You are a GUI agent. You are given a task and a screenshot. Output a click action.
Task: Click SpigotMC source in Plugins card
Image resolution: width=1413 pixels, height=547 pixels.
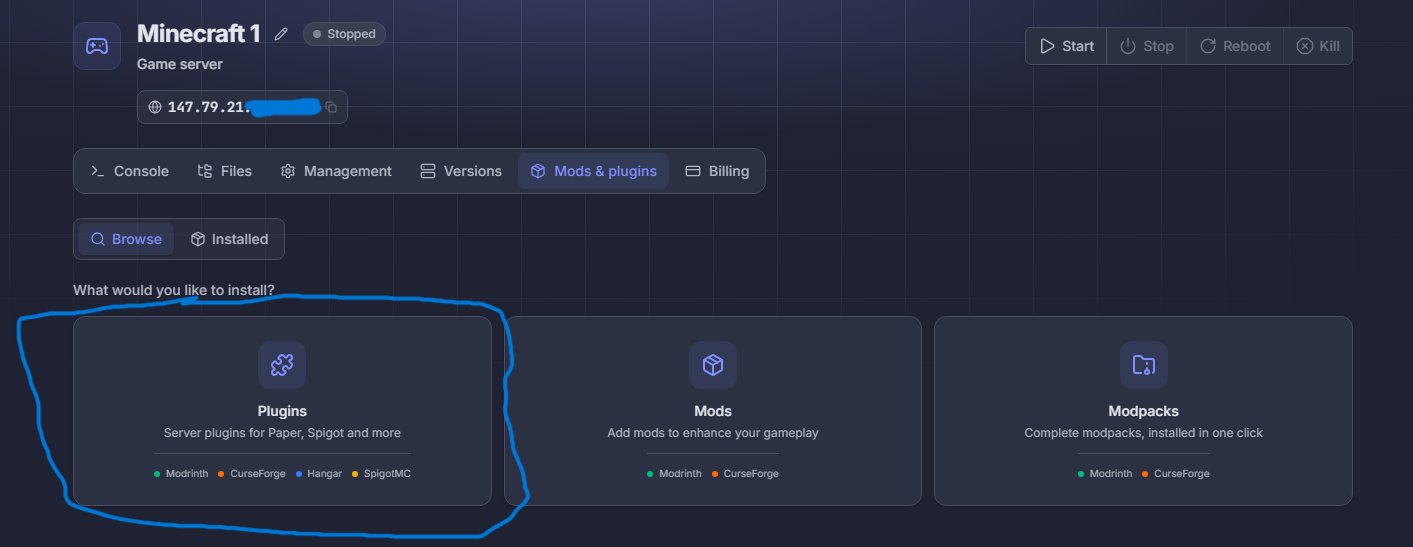click(381, 473)
